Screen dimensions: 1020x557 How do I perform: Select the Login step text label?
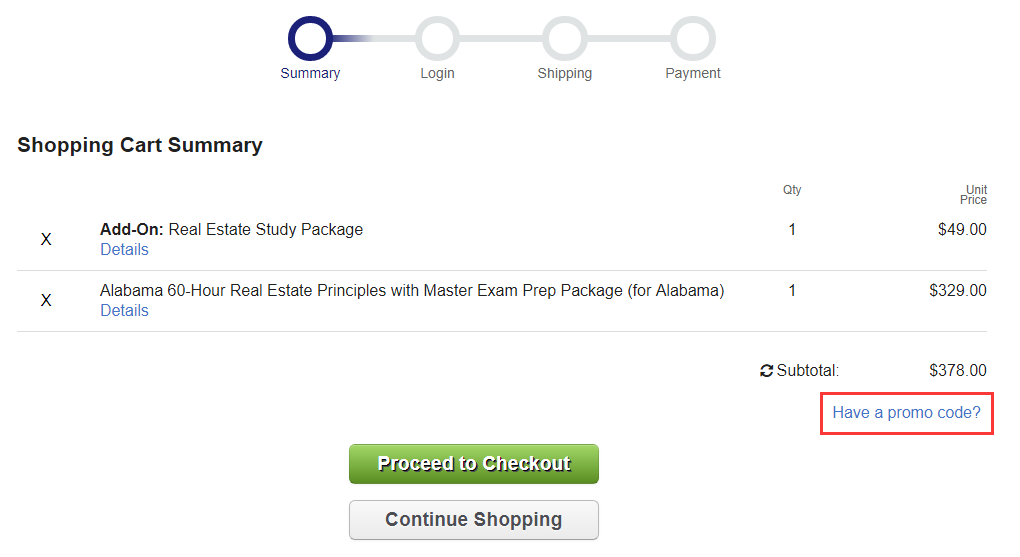click(x=437, y=73)
